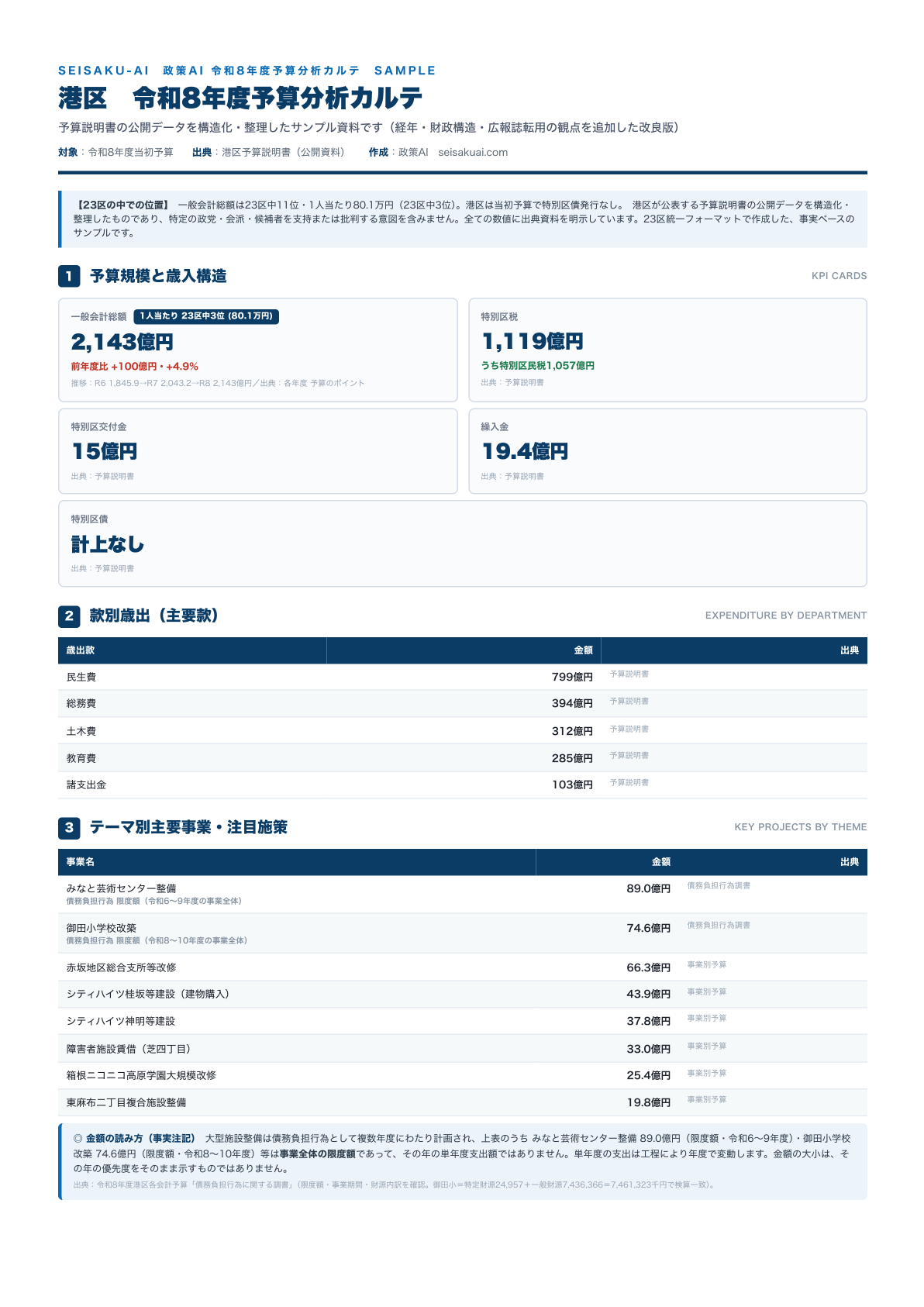Click the 繰入金 19.4億円 card
Image resolution: width=924 pixels, height=1307 pixels.
click(x=668, y=451)
